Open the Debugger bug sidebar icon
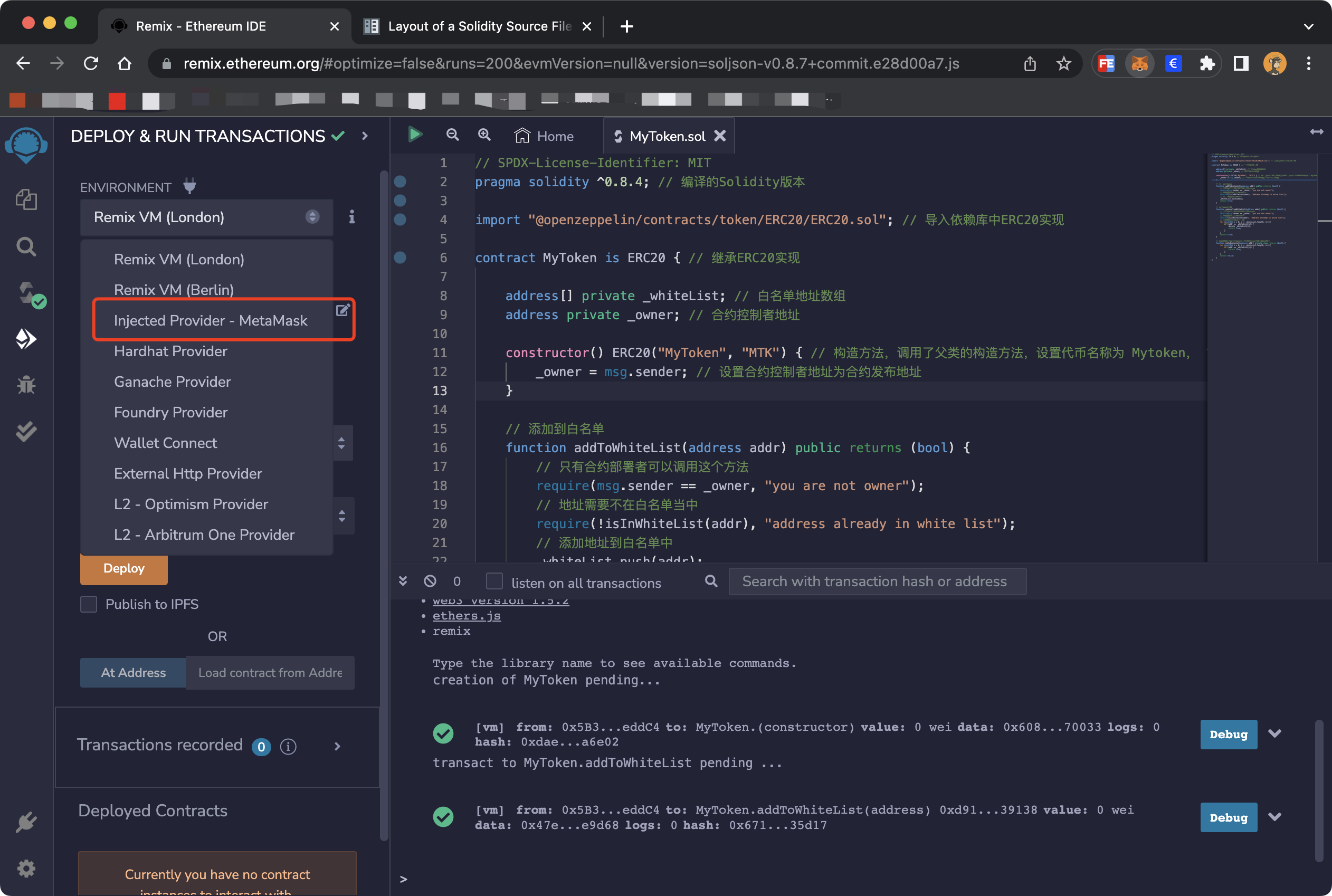 [26, 385]
